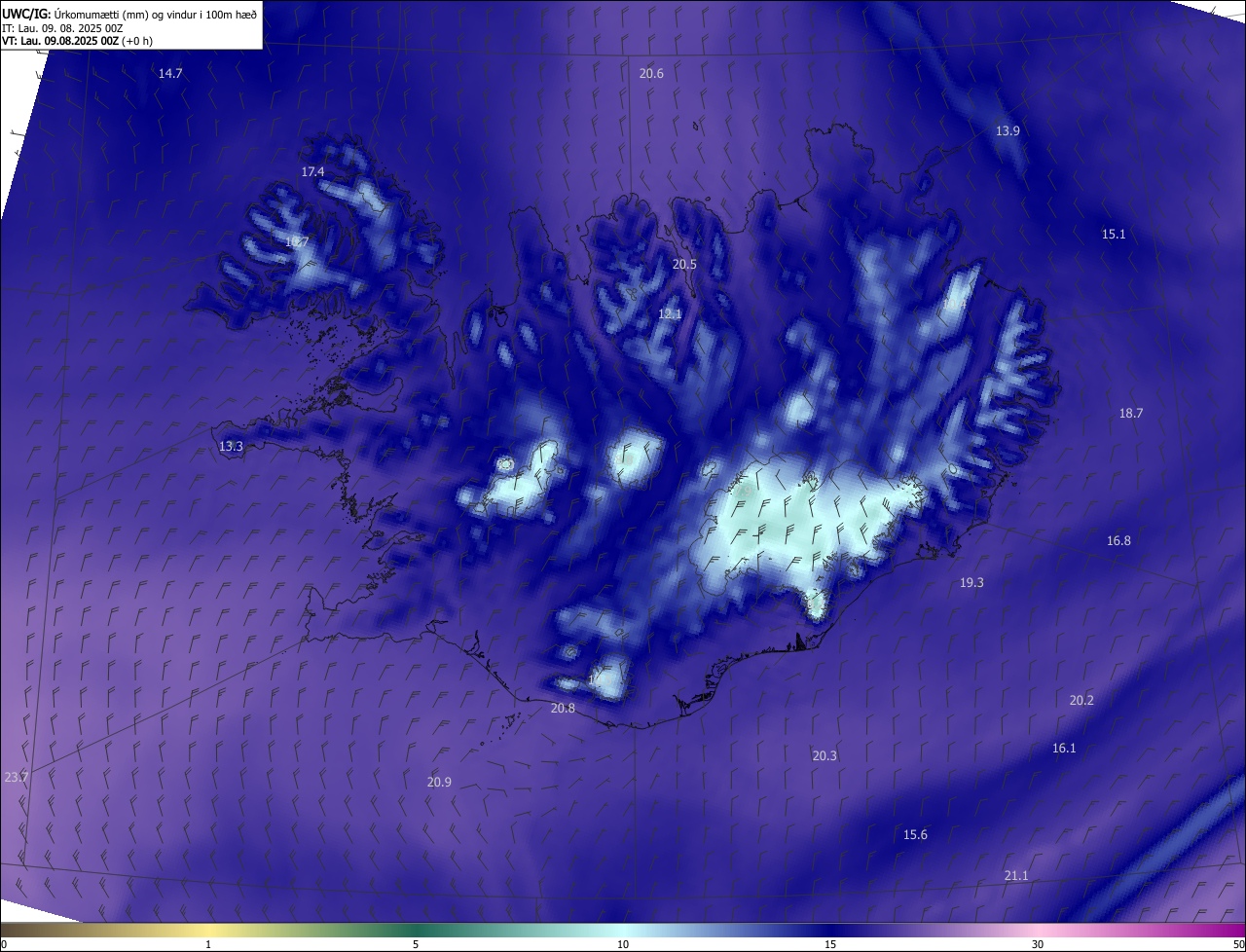Image resolution: width=1246 pixels, height=952 pixels.
Task: Click the map value 16.8
Action: [x=1119, y=540]
